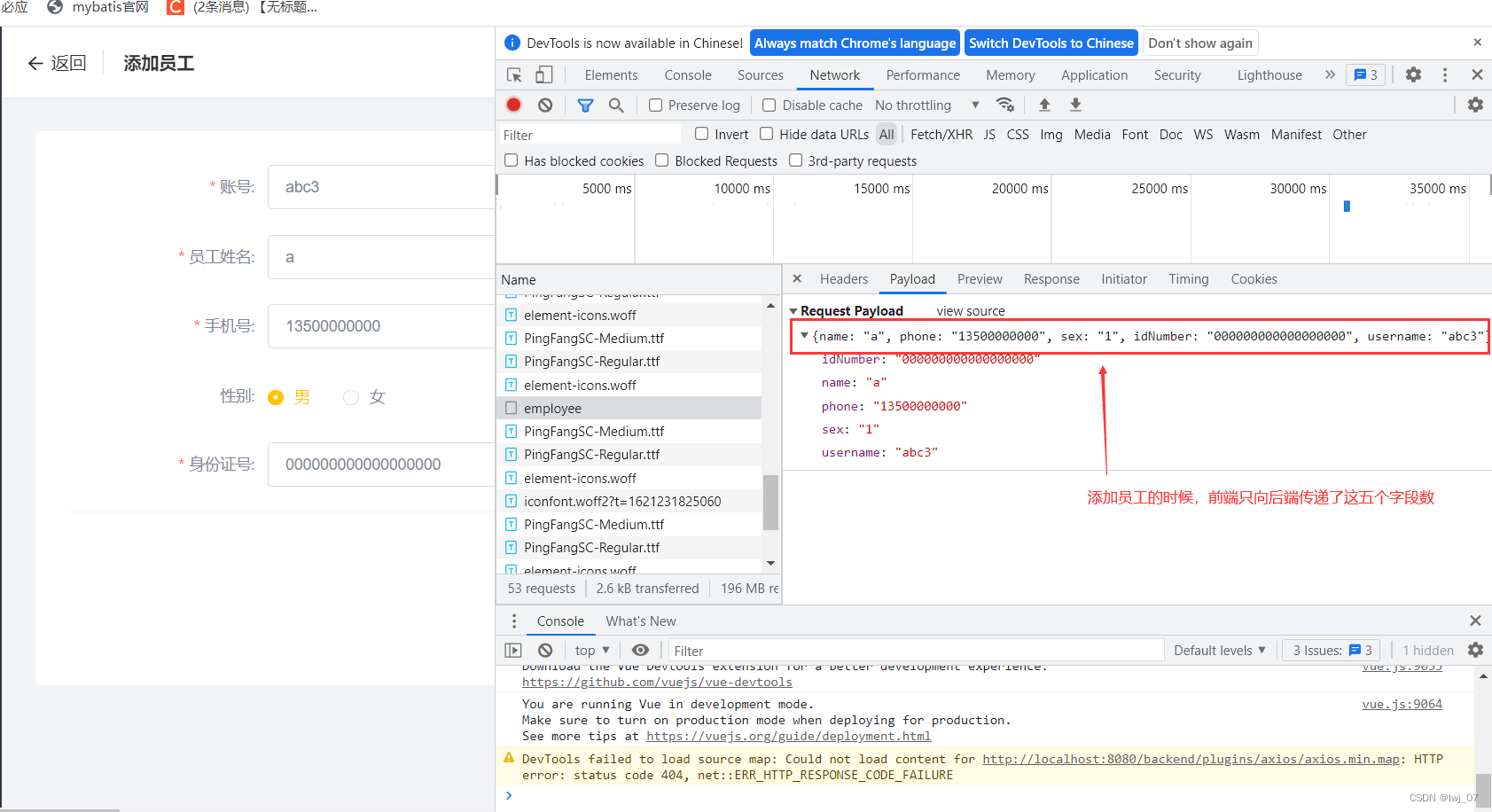Open console context top dropdown
The height and width of the screenshot is (812, 1492).
pos(592,650)
